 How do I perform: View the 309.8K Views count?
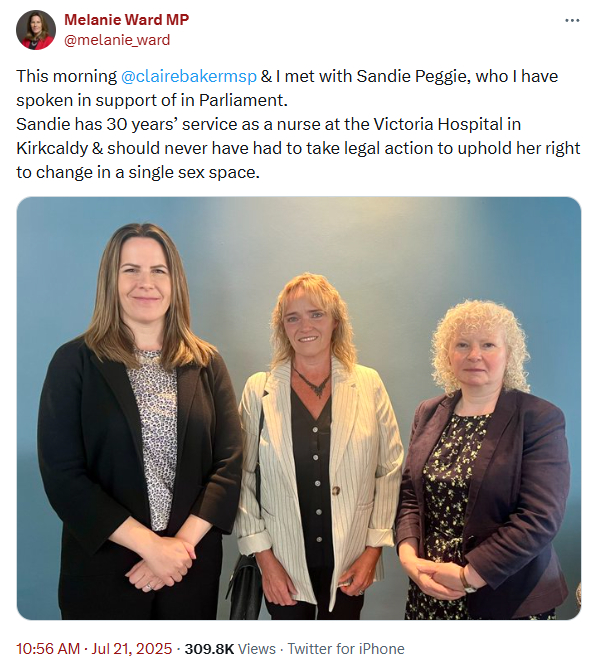[x=230, y=649]
